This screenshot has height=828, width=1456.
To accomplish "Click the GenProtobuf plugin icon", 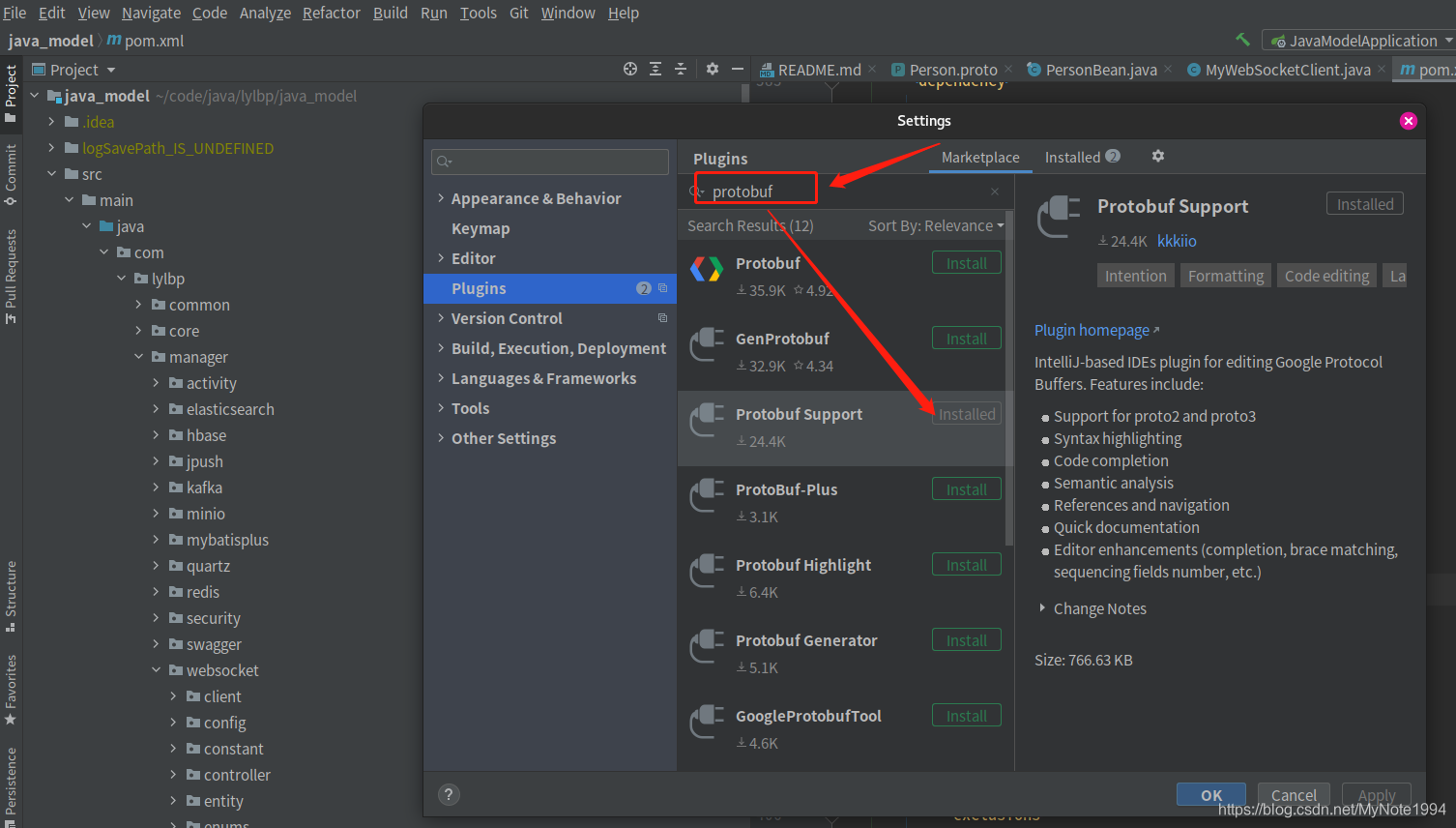I will click(707, 345).
